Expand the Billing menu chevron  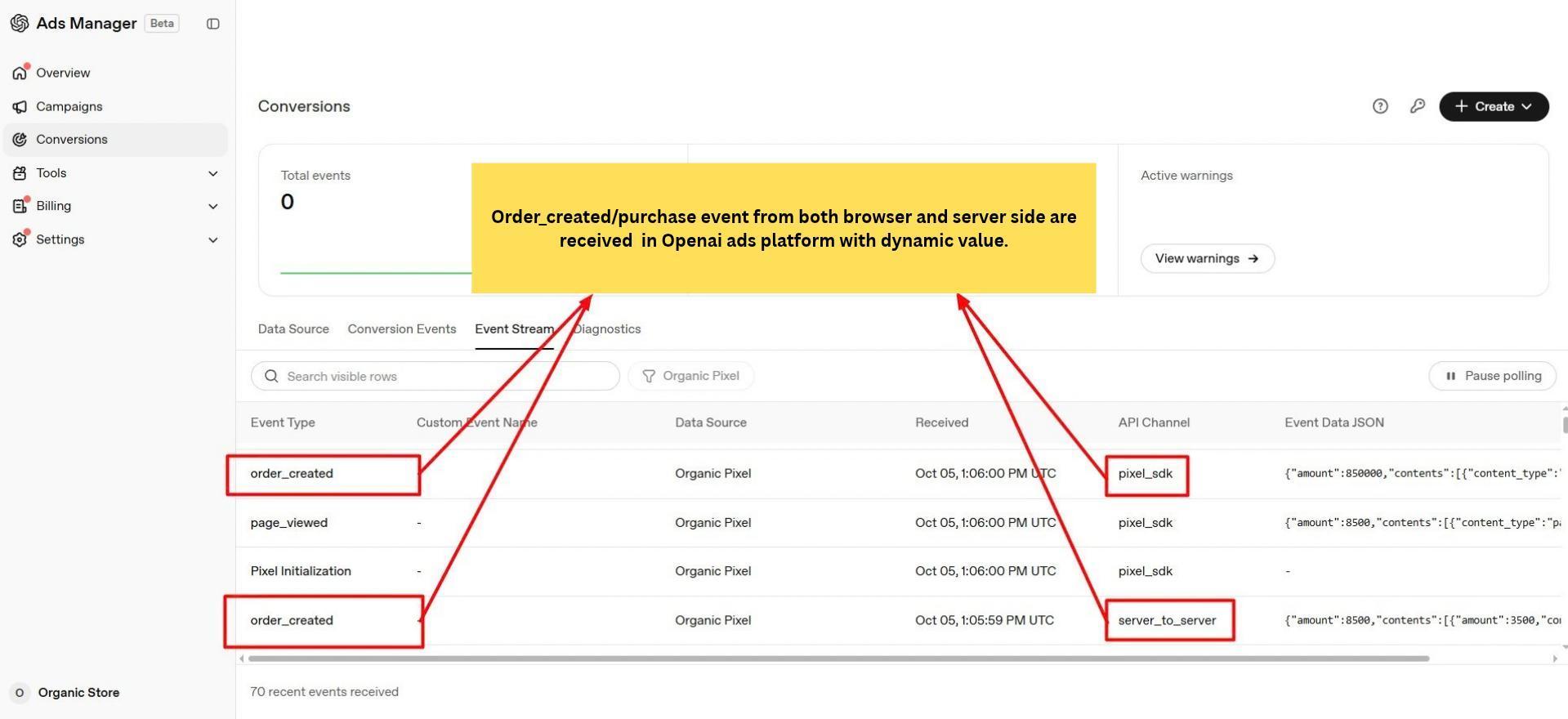click(x=213, y=206)
